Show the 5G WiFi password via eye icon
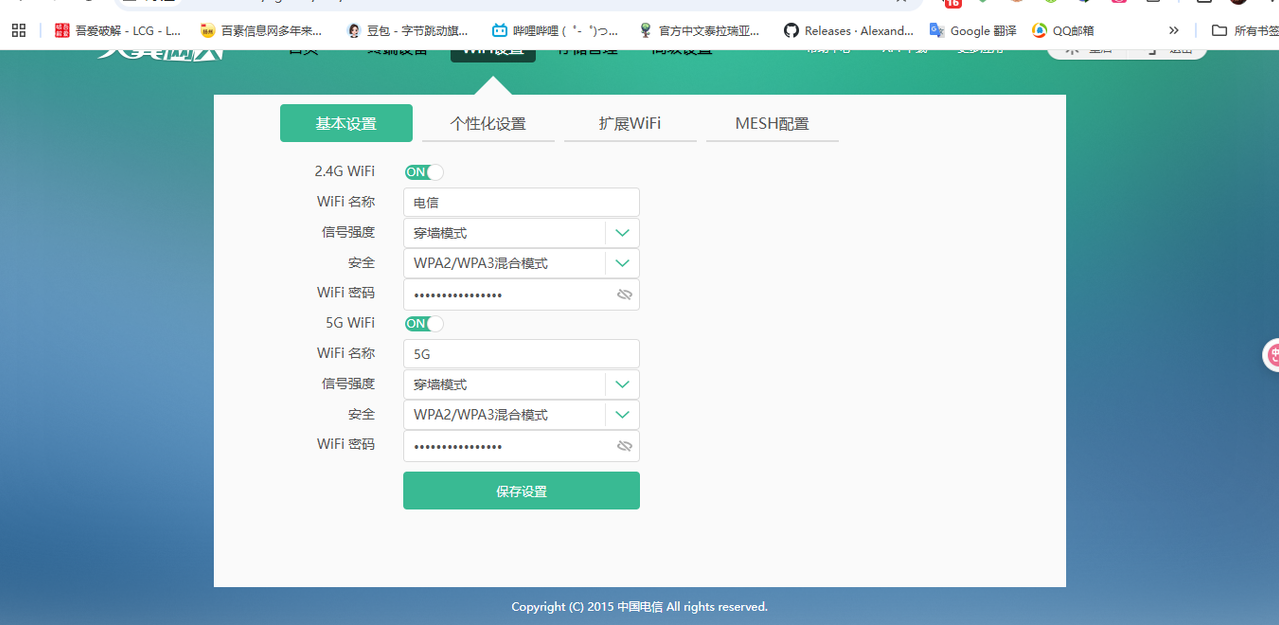The image size is (1279, 625). (x=625, y=446)
